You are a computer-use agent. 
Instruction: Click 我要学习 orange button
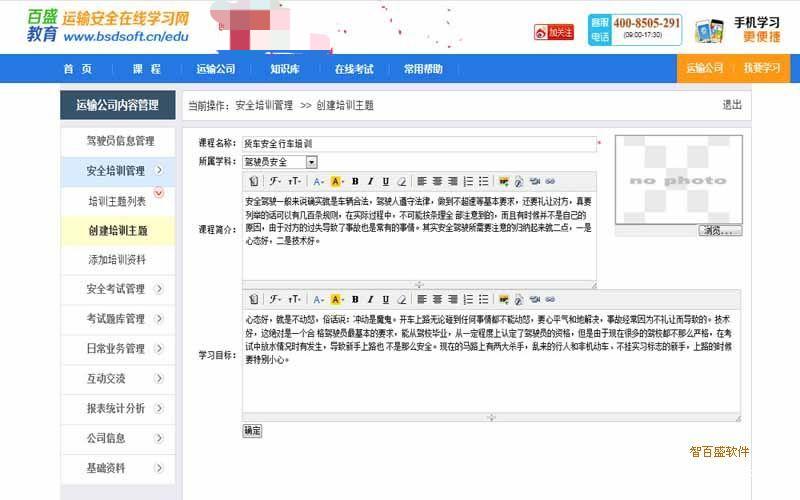pos(761,68)
